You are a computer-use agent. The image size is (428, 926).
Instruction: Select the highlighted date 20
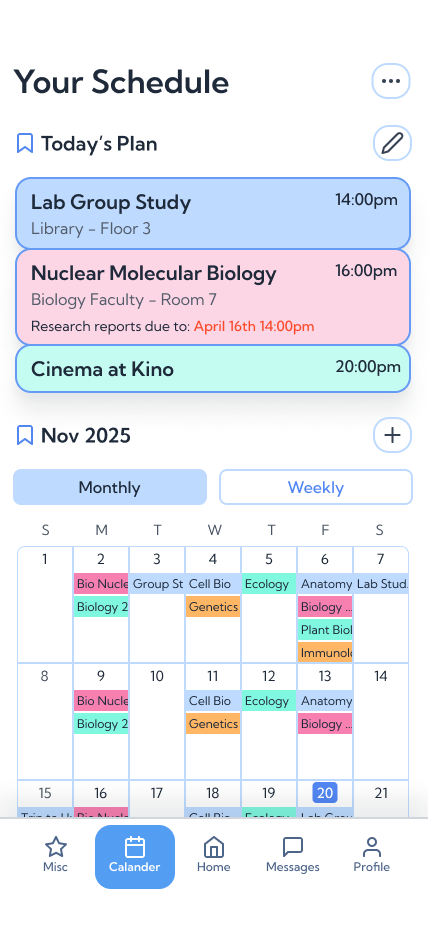(325, 793)
